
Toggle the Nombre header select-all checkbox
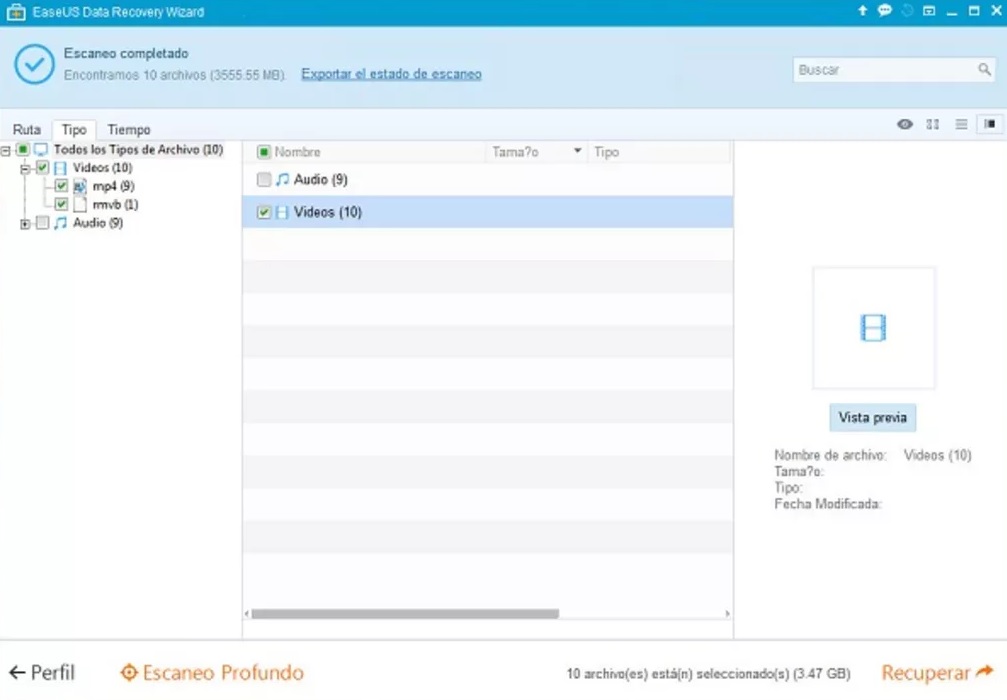pyautogui.click(x=263, y=152)
